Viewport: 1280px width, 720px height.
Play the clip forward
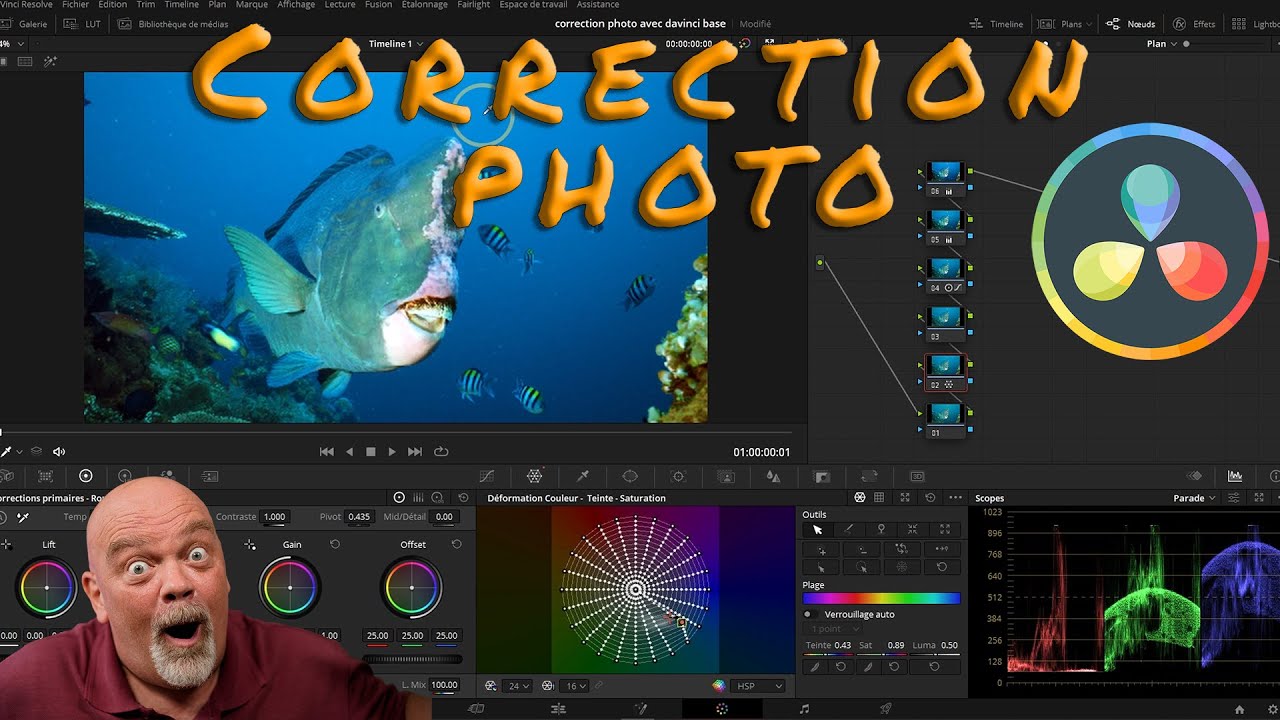392,452
